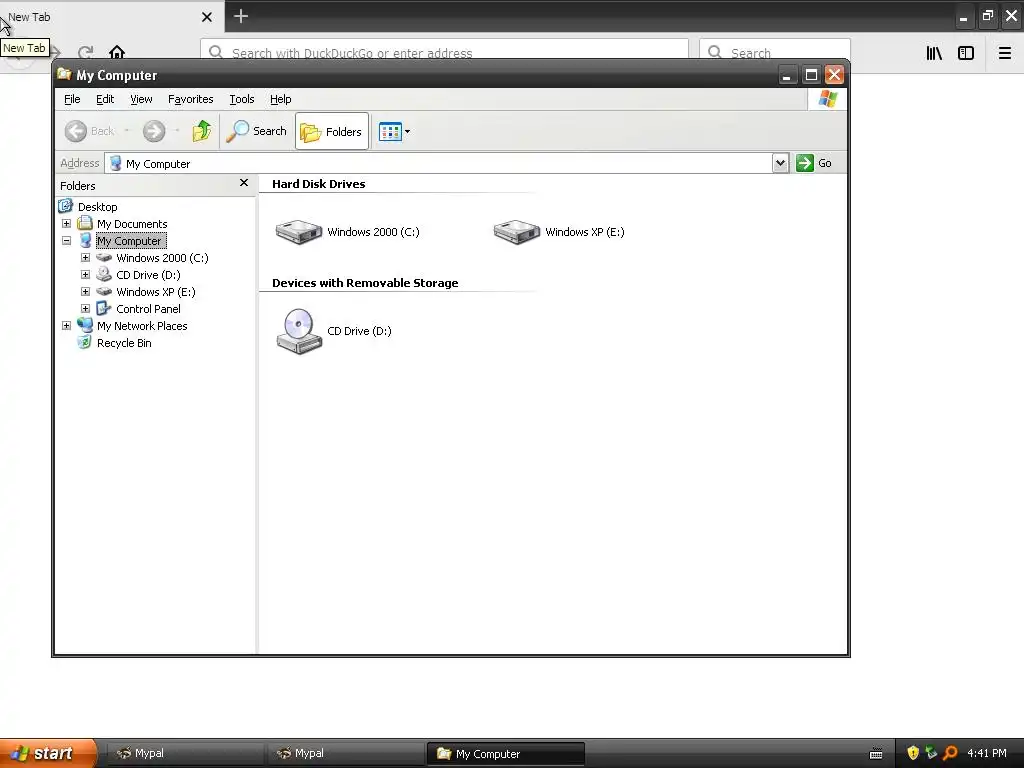
Task: Toggle the browser sidebar icon
Action: click(x=966, y=53)
